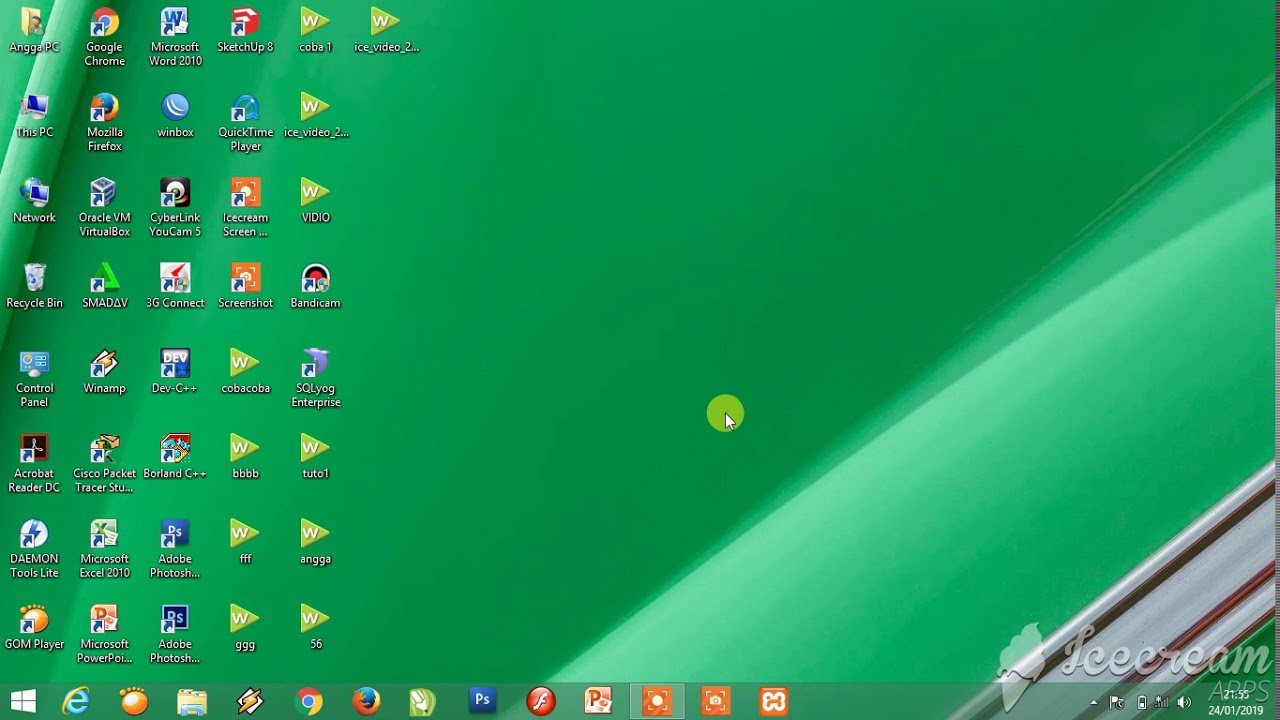Select the VIDIO file icon
The width and height of the screenshot is (1280, 720).
point(315,201)
